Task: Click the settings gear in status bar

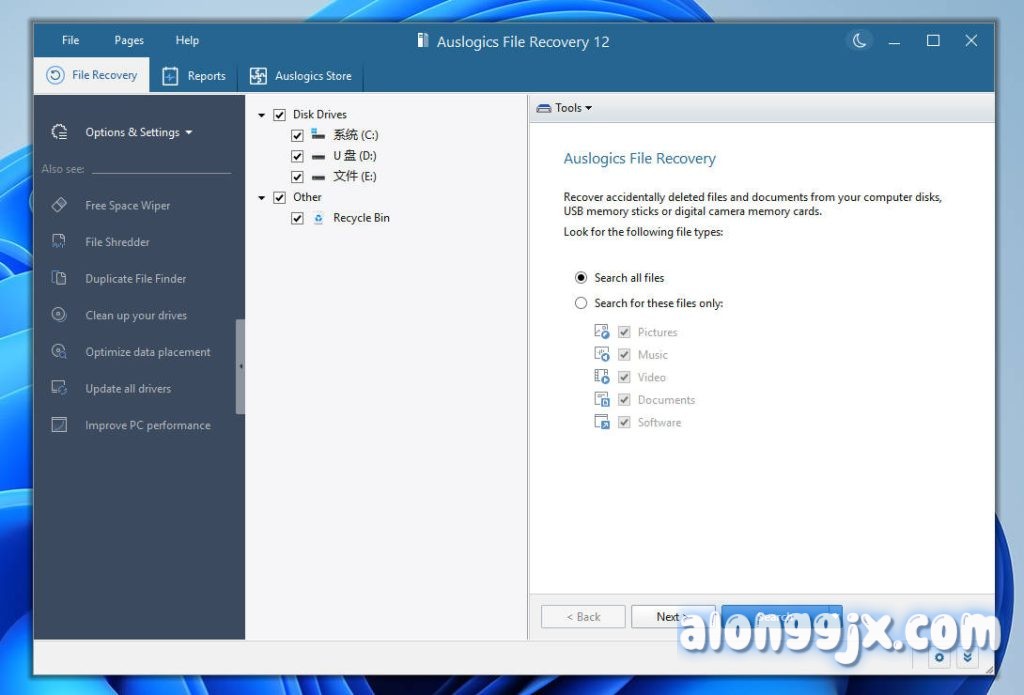Action: coord(939,657)
